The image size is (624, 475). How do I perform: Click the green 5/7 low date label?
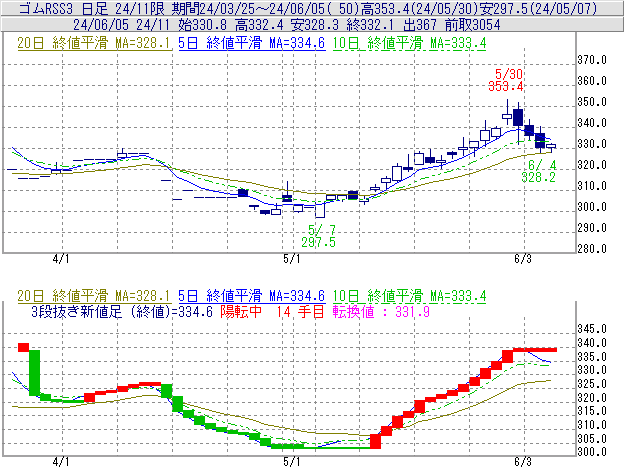(322, 230)
